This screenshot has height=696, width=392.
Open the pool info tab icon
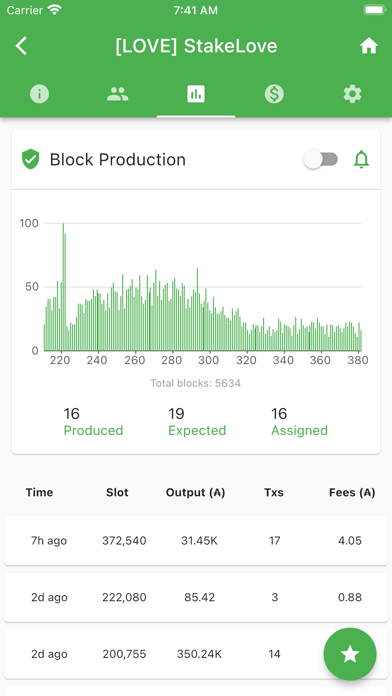point(40,94)
